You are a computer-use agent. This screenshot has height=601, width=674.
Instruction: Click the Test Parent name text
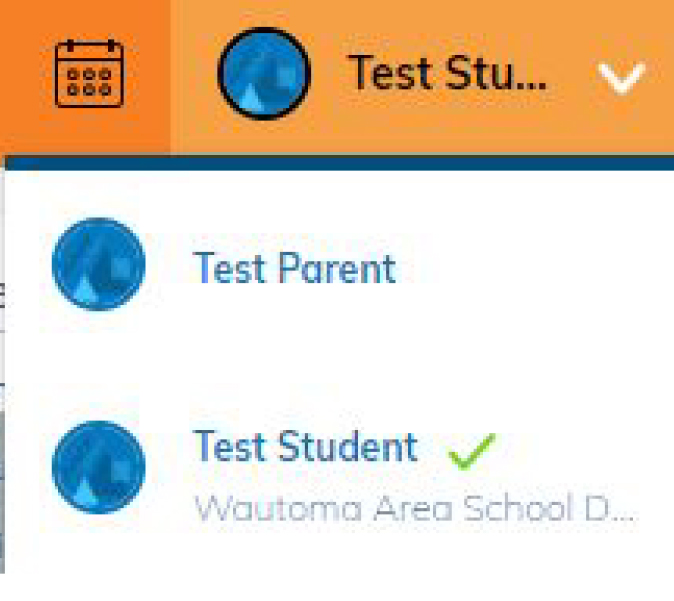tap(294, 268)
